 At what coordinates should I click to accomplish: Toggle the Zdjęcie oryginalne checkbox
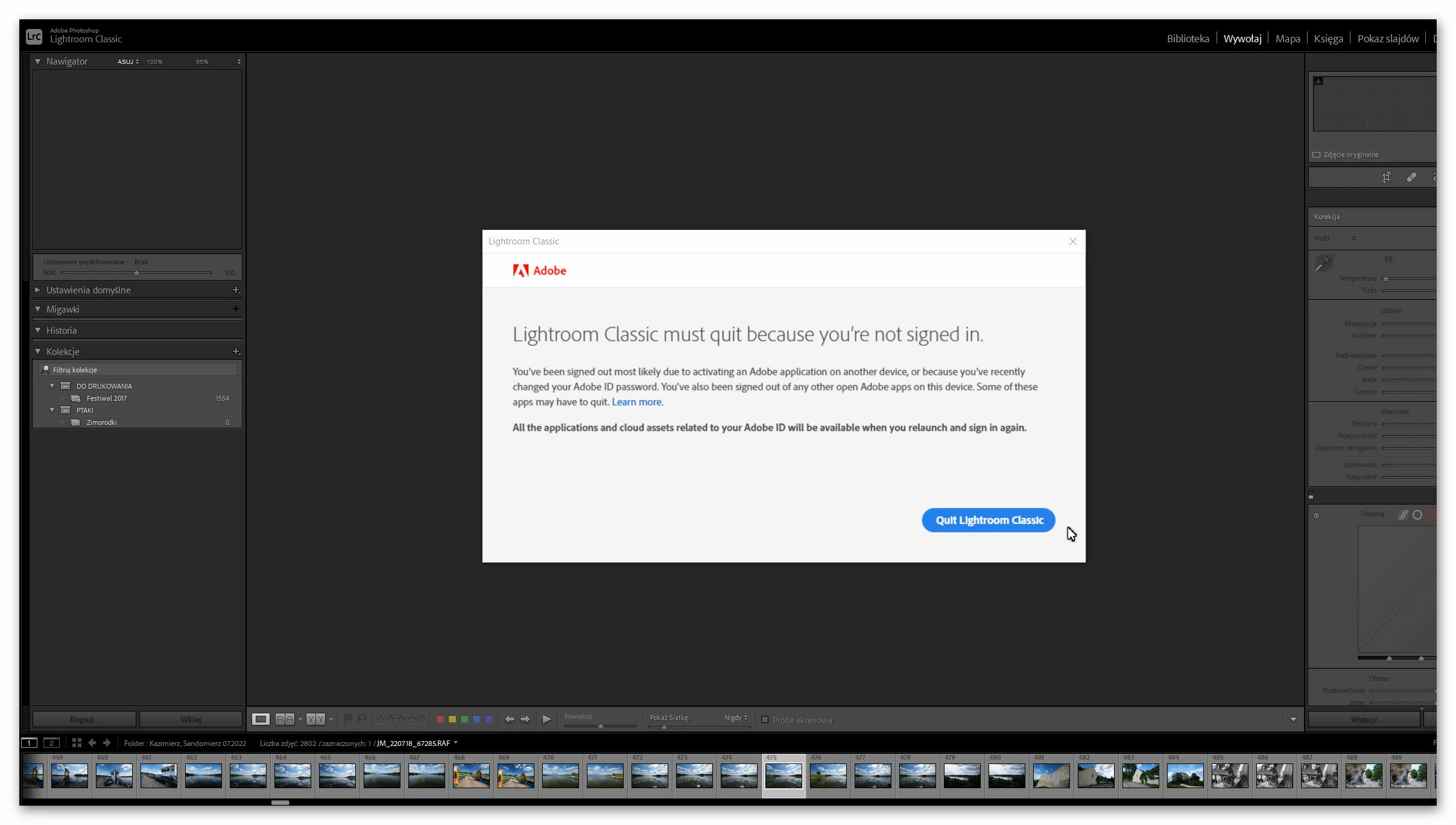pyautogui.click(x=1317, y=155)
